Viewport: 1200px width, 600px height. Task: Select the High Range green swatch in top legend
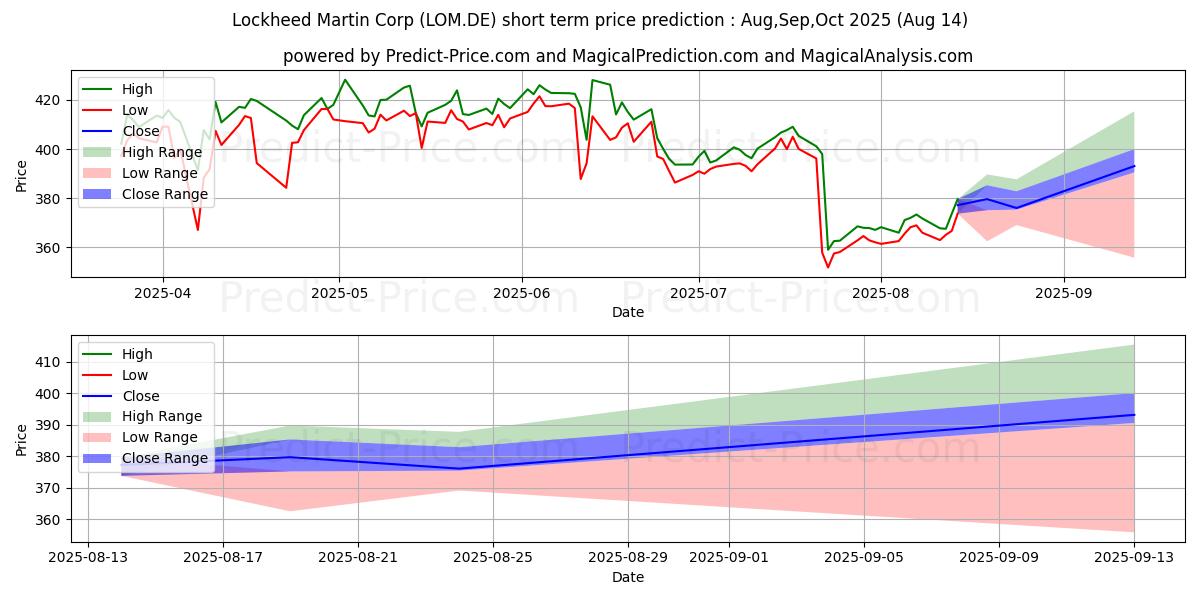100,152
